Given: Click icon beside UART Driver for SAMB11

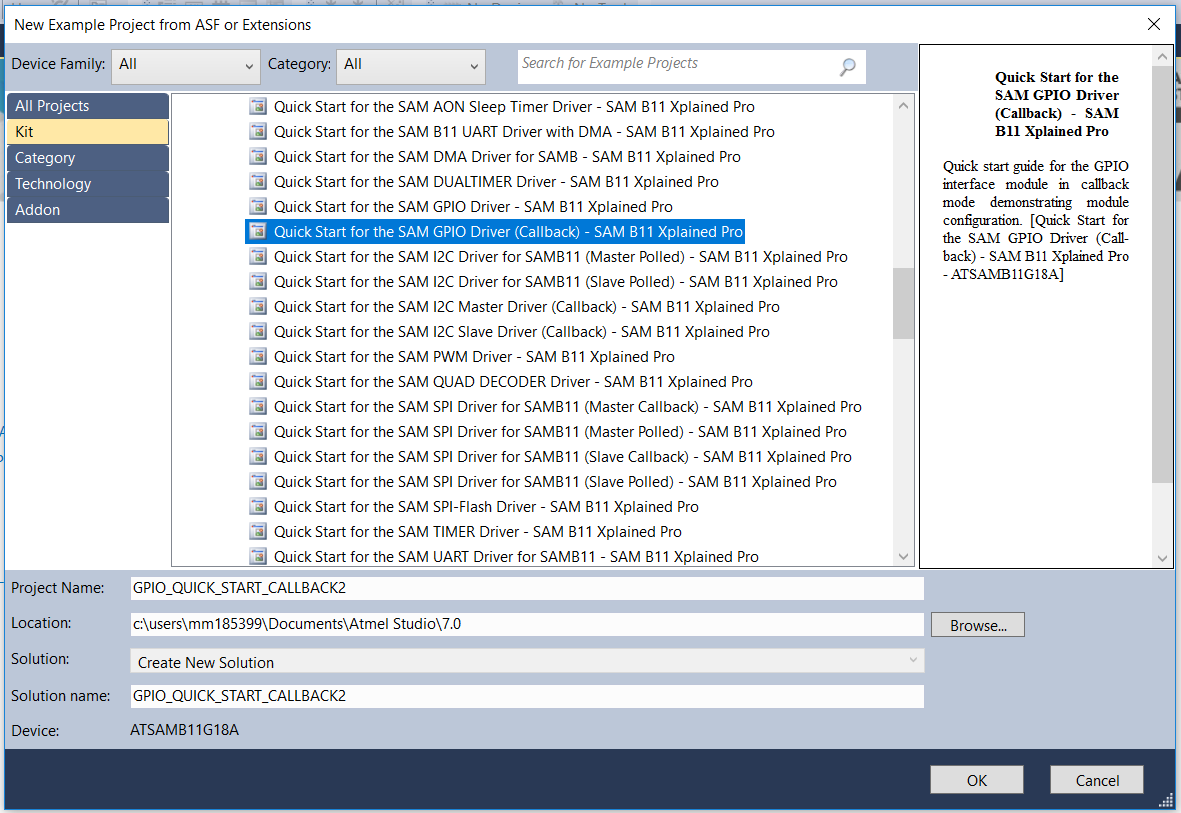Looking at the screenshot, I should [x=258, y=556].
